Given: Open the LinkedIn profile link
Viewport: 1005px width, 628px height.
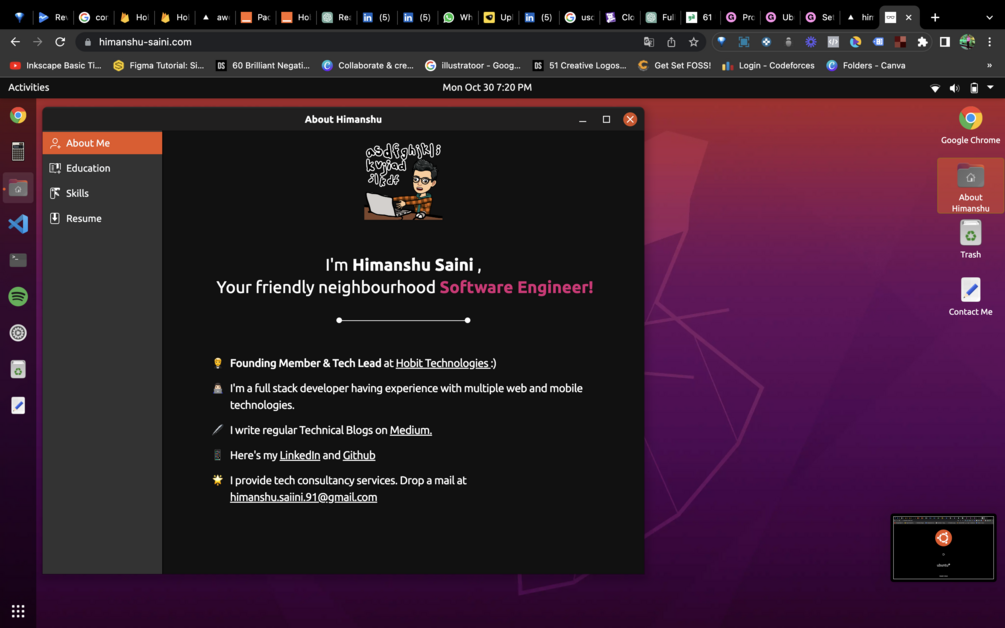Looking at the screenshot, I should coord(299,456).
